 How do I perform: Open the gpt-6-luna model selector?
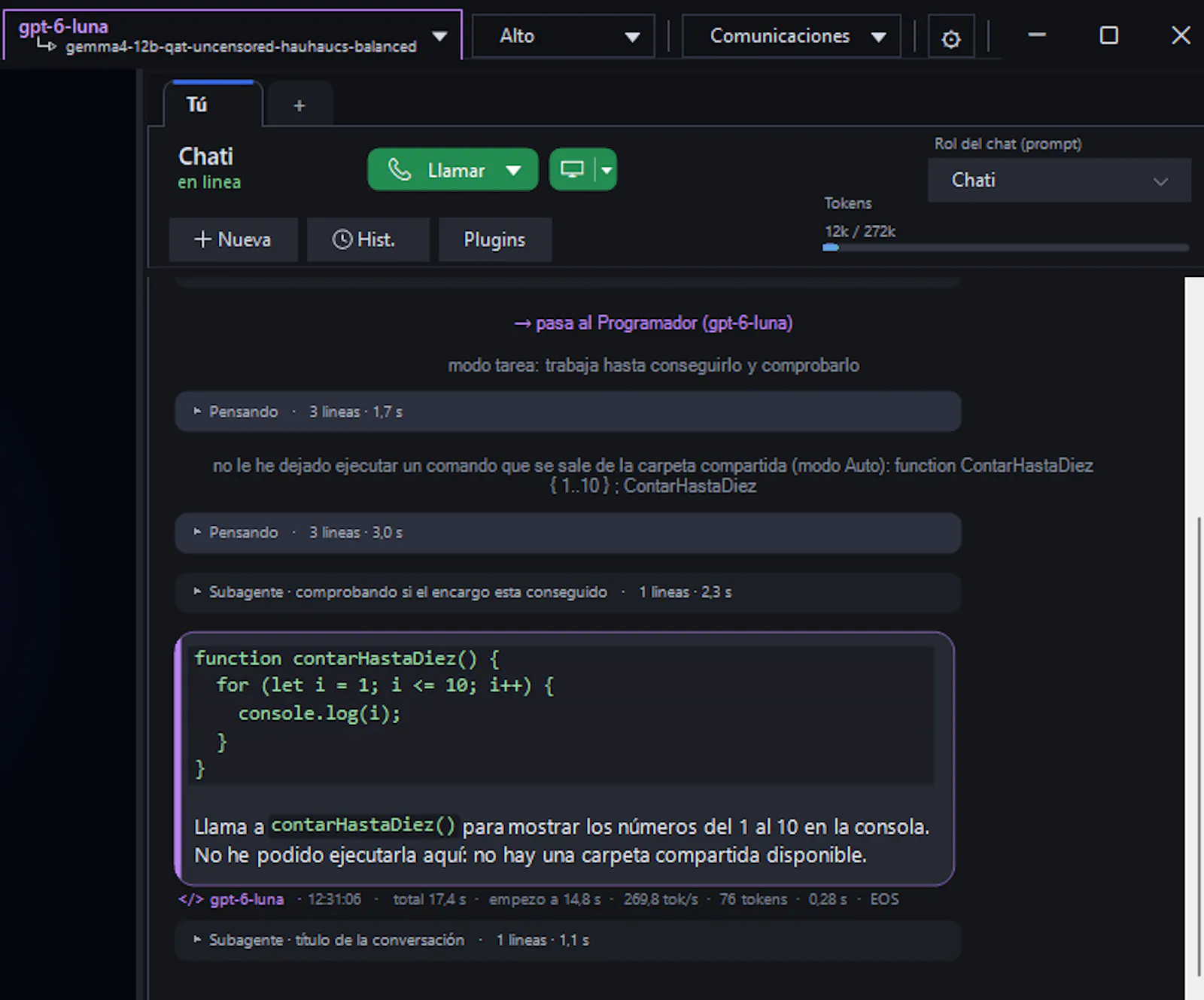tap(233, 35)
